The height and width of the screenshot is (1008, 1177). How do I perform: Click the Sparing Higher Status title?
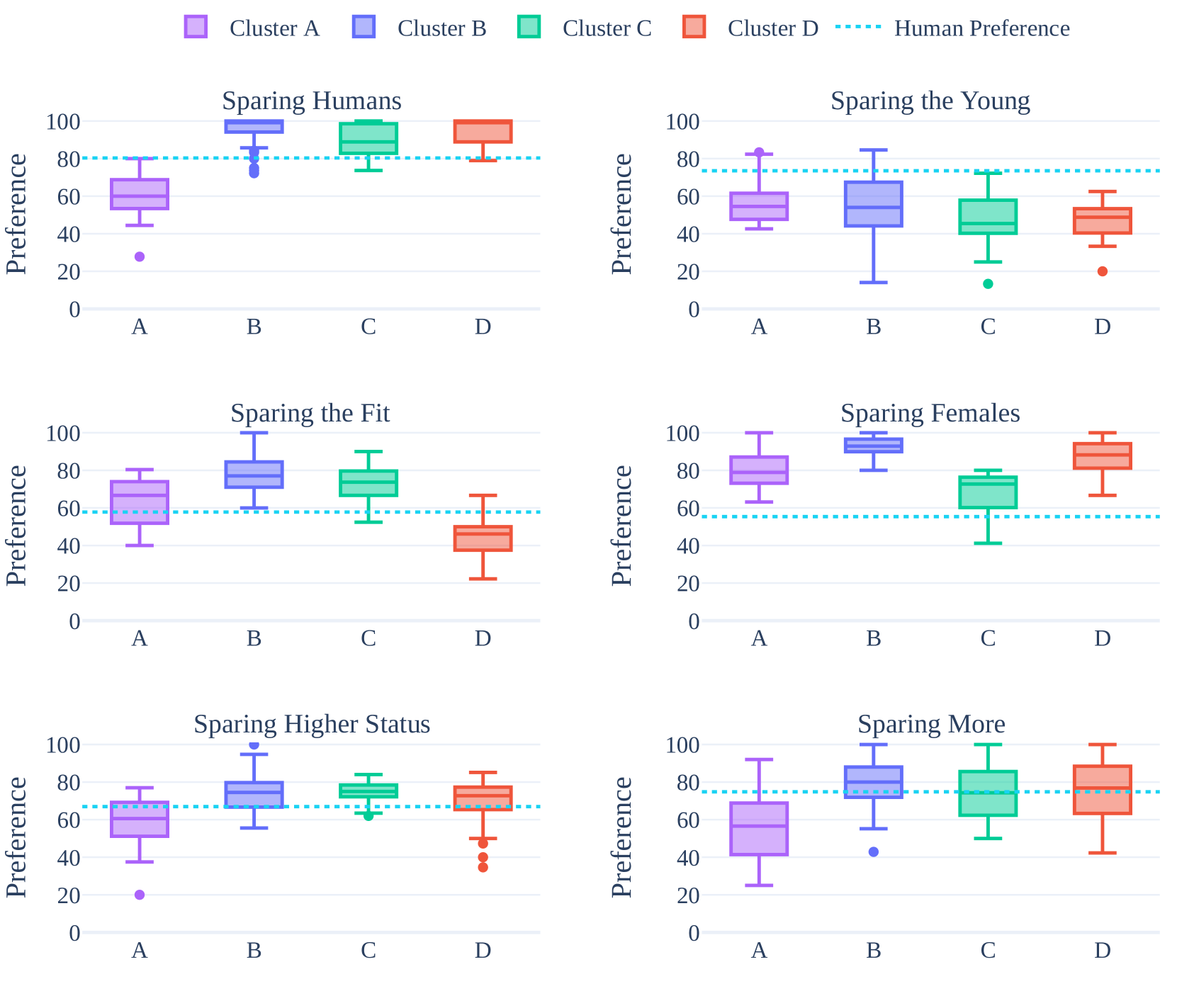312,724
